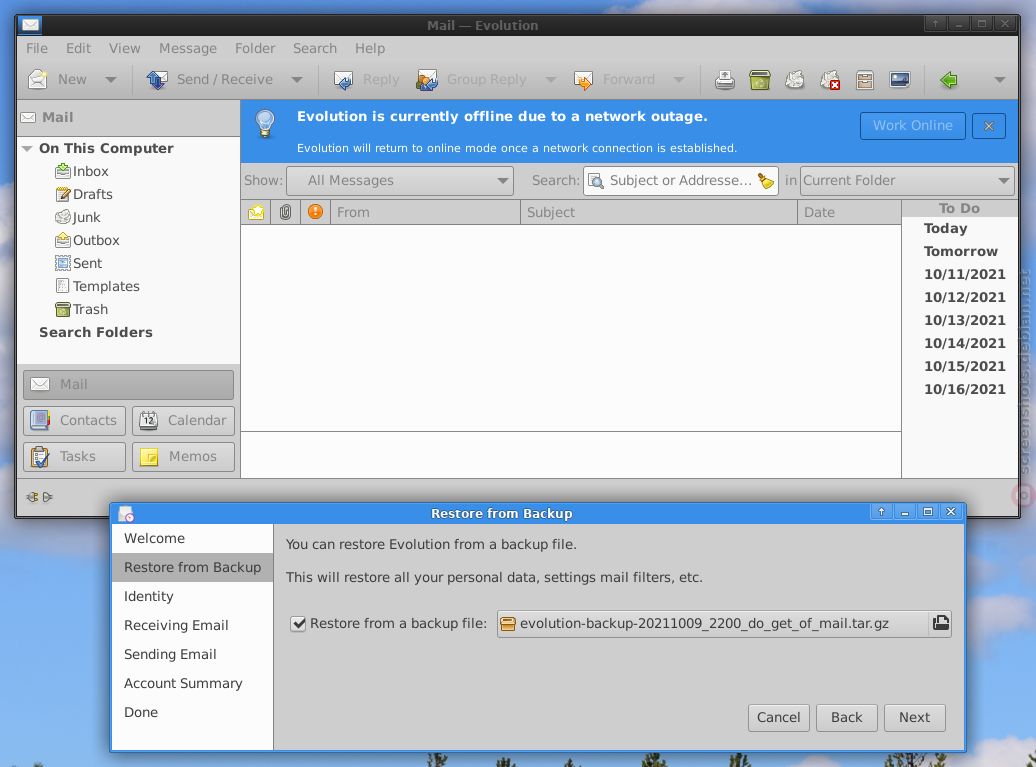The width and height of the screenshot is (1036, 767).
Task: Open the File menu
Action: point(37,48)
